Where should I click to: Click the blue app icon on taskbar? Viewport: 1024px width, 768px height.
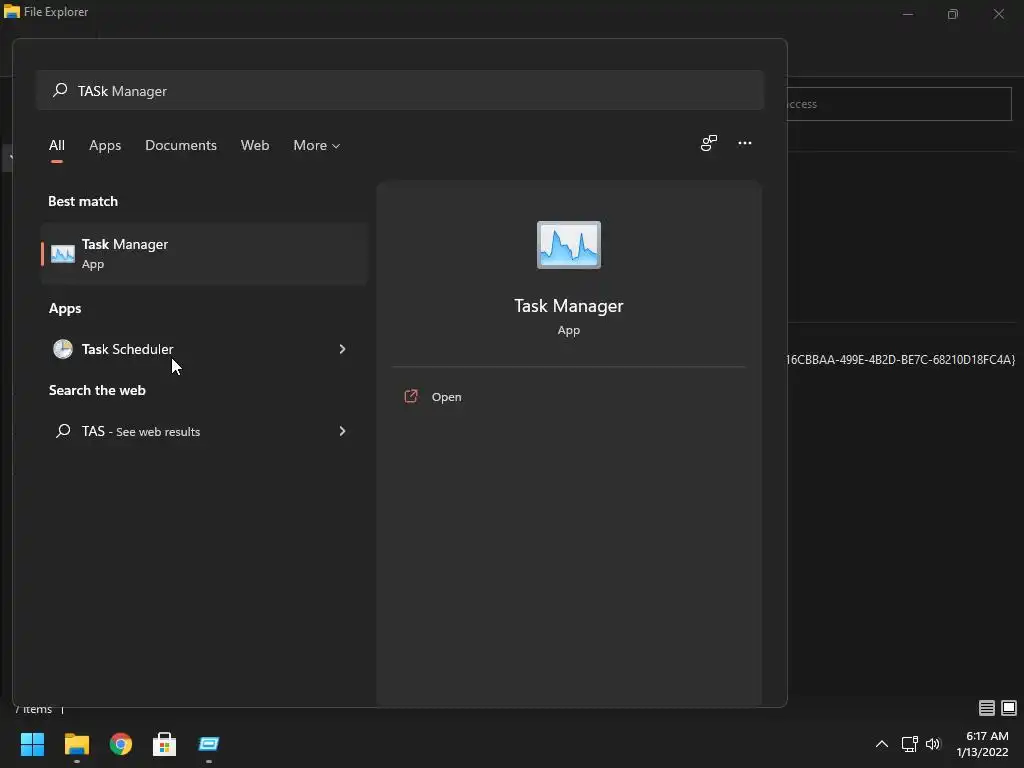coord(208,744)
